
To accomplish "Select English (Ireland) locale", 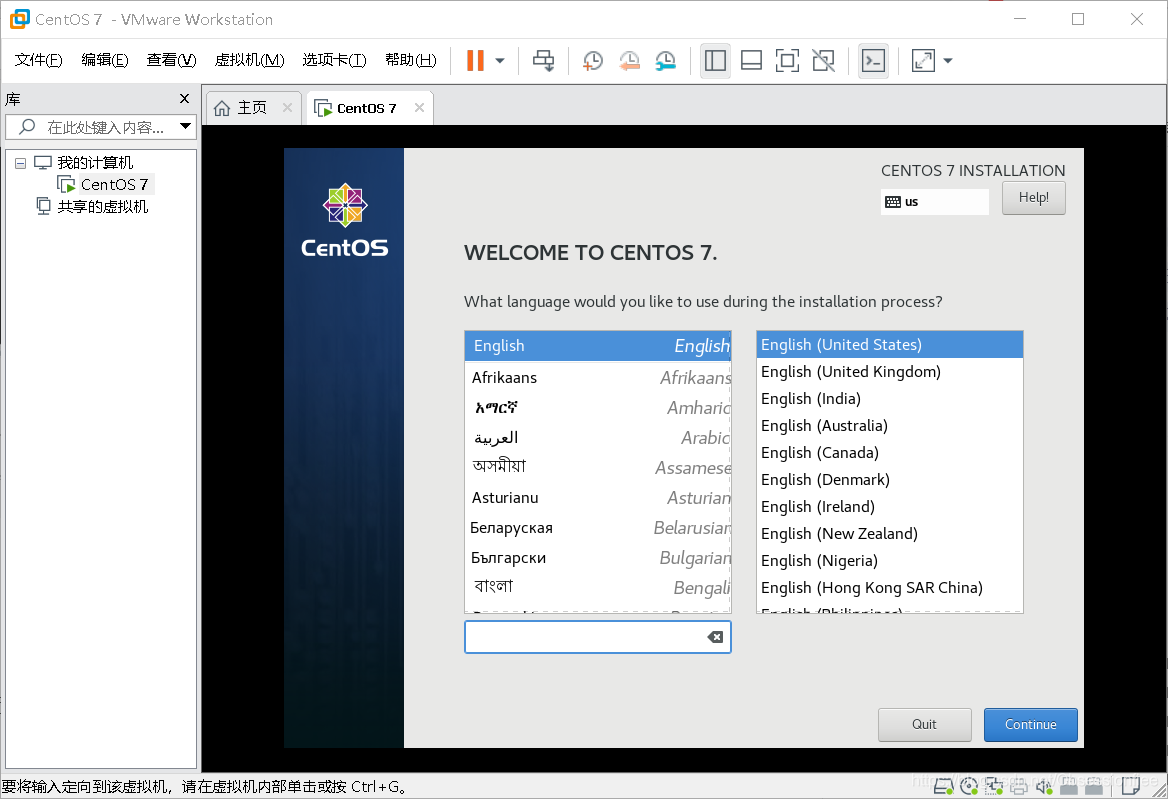I will pyautogui.click(x=889, y=506).
